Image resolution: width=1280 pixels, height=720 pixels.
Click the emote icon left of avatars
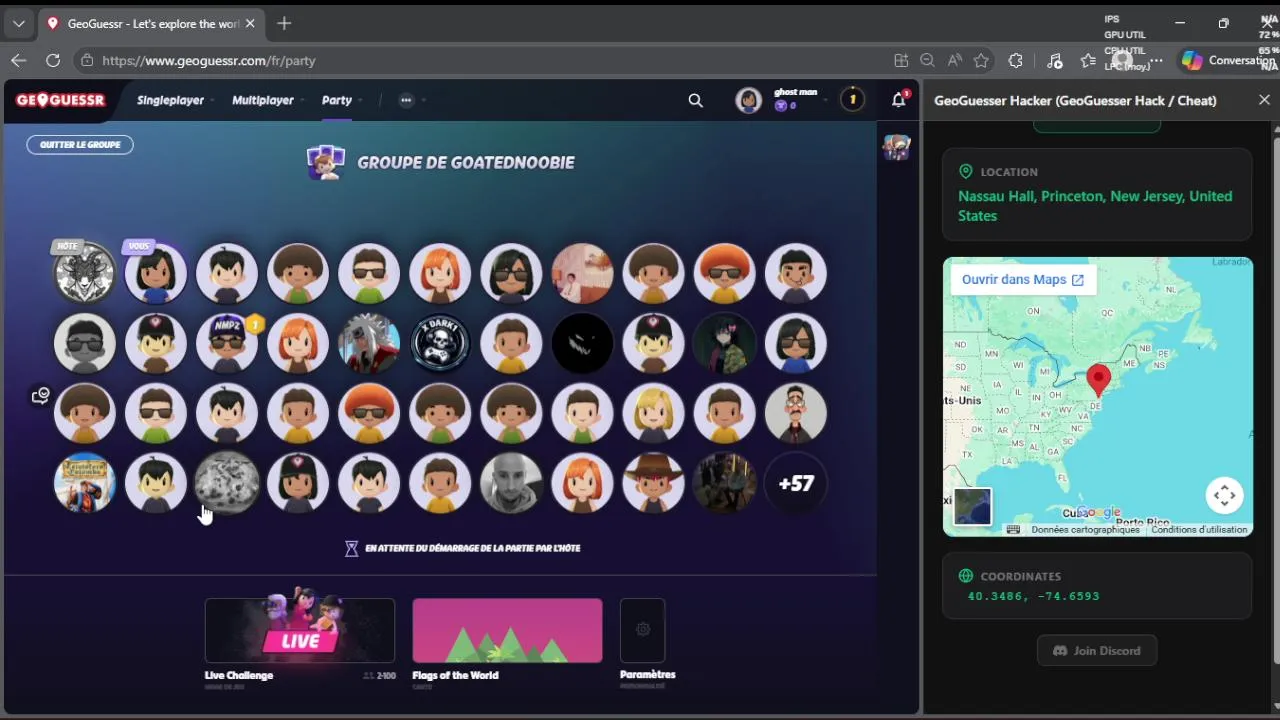[40, 396]
